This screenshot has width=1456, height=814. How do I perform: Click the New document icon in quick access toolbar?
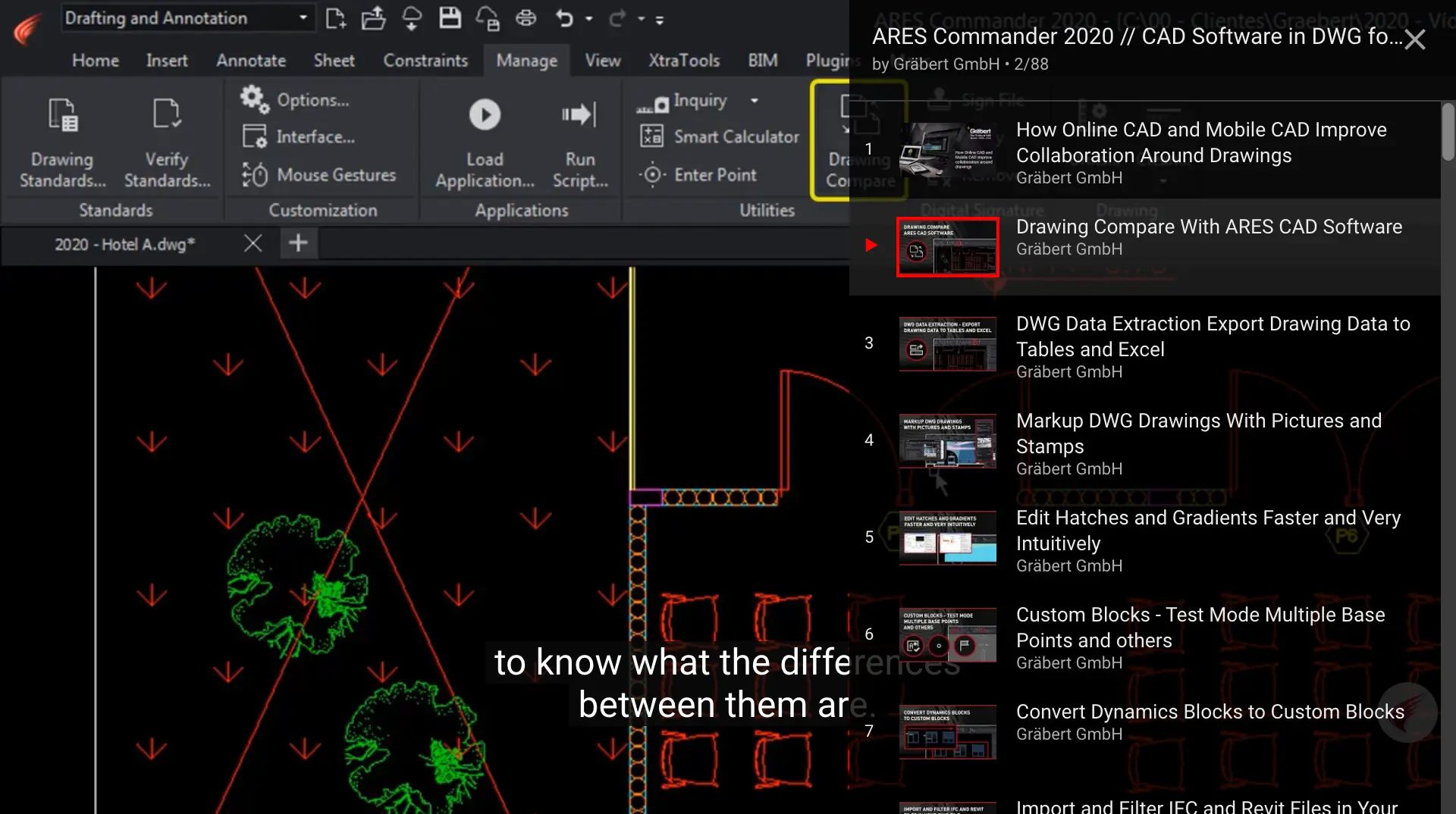click(335, 18)
